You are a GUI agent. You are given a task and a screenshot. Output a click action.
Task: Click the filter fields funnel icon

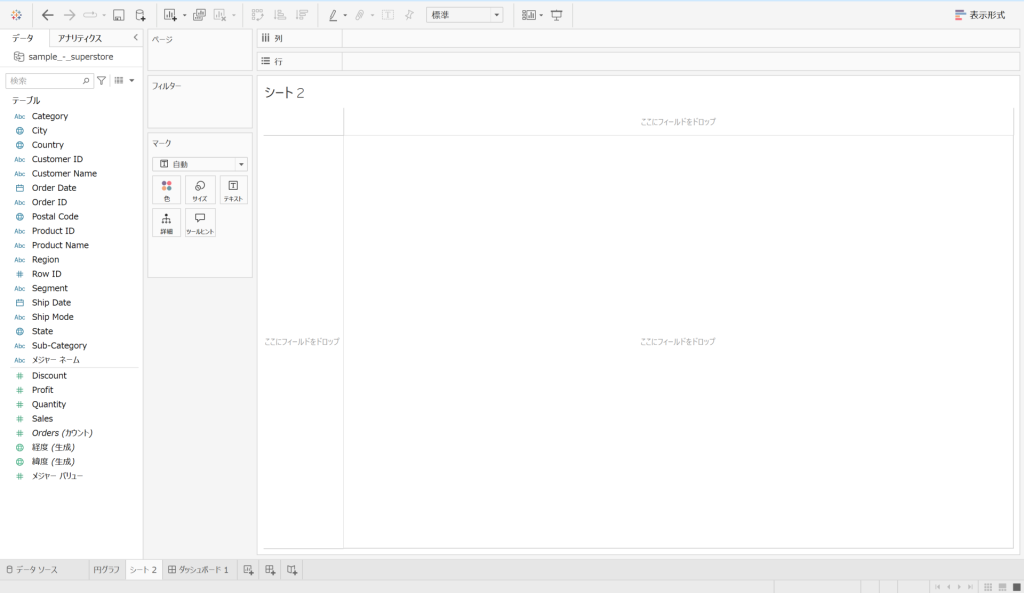coord(101,80)
